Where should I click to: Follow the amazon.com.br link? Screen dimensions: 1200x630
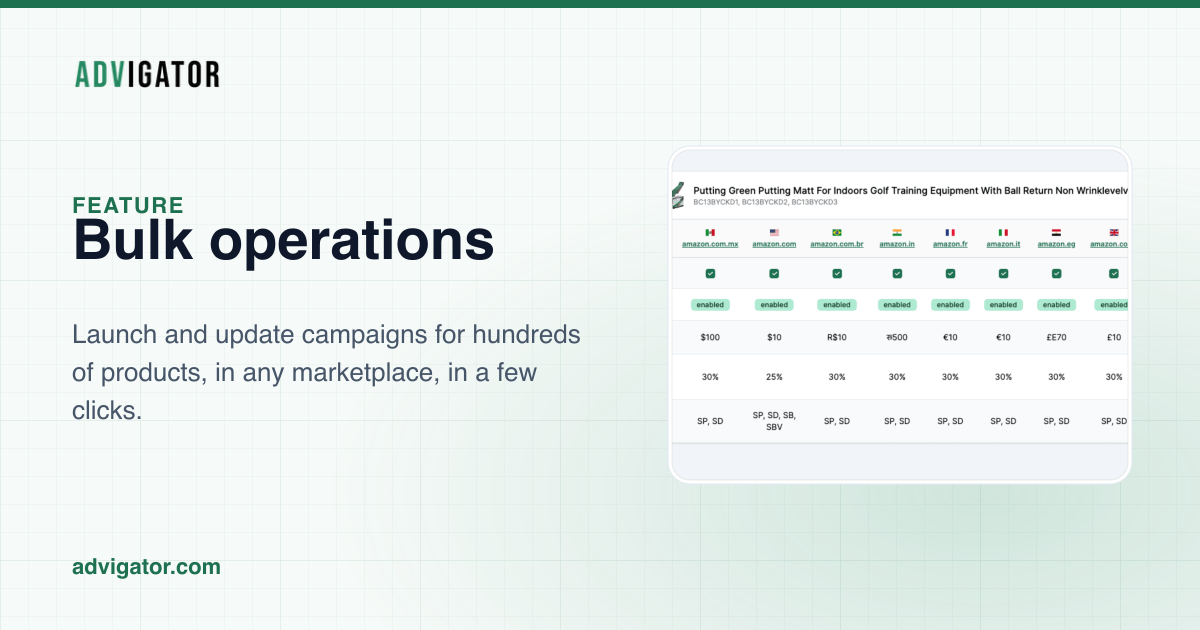click(837, 244)
